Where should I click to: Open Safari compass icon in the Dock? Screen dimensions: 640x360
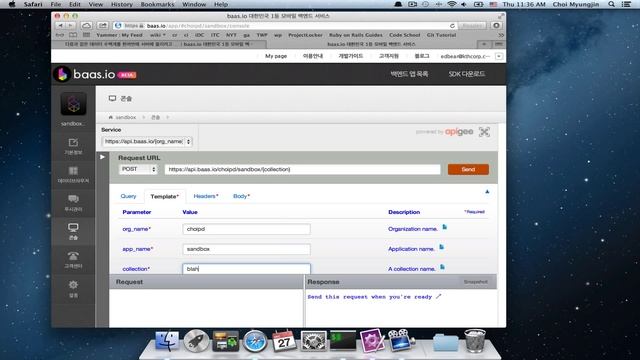255,340
